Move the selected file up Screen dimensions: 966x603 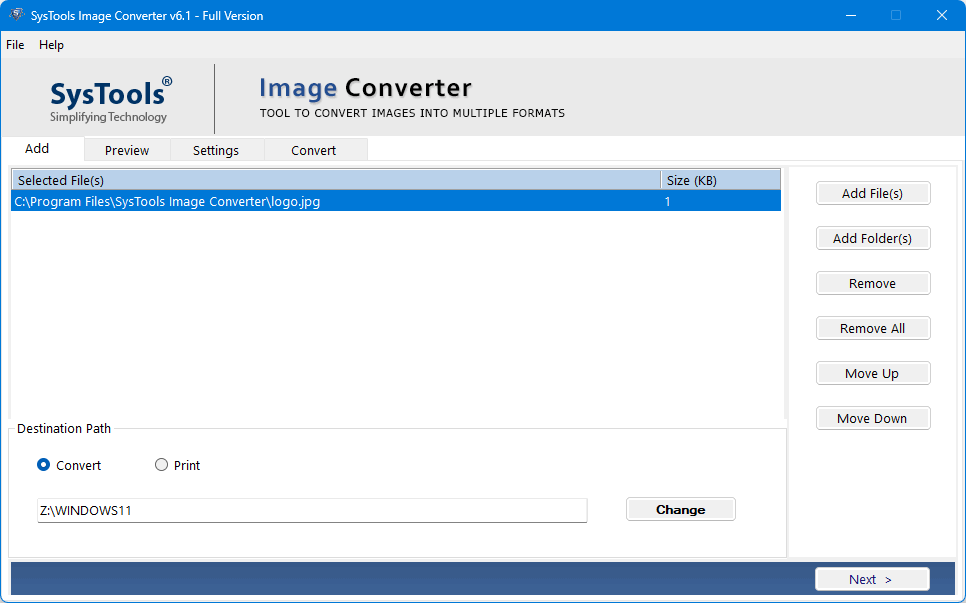click(873, 373)
